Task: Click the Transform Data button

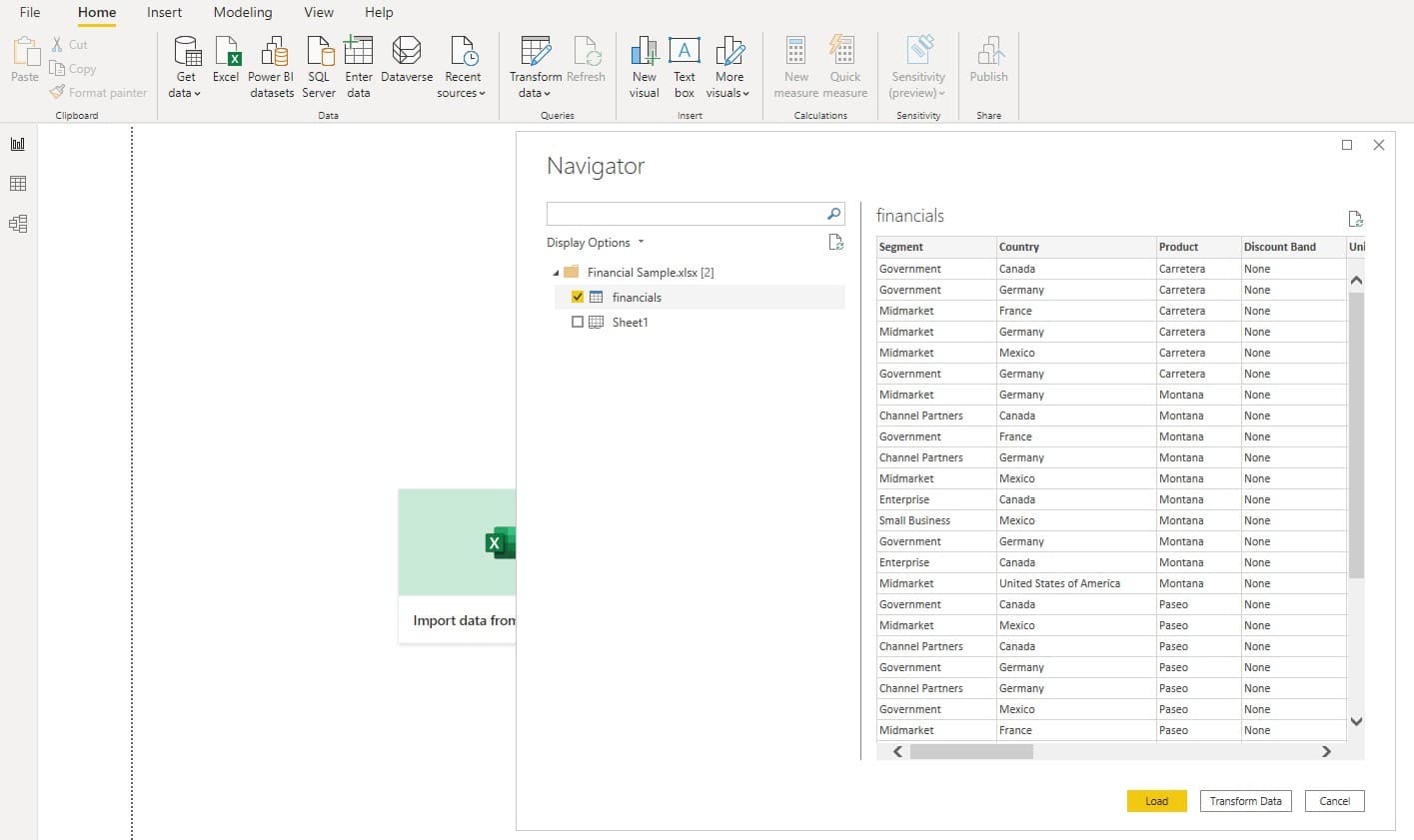Action: (1245, 801)
